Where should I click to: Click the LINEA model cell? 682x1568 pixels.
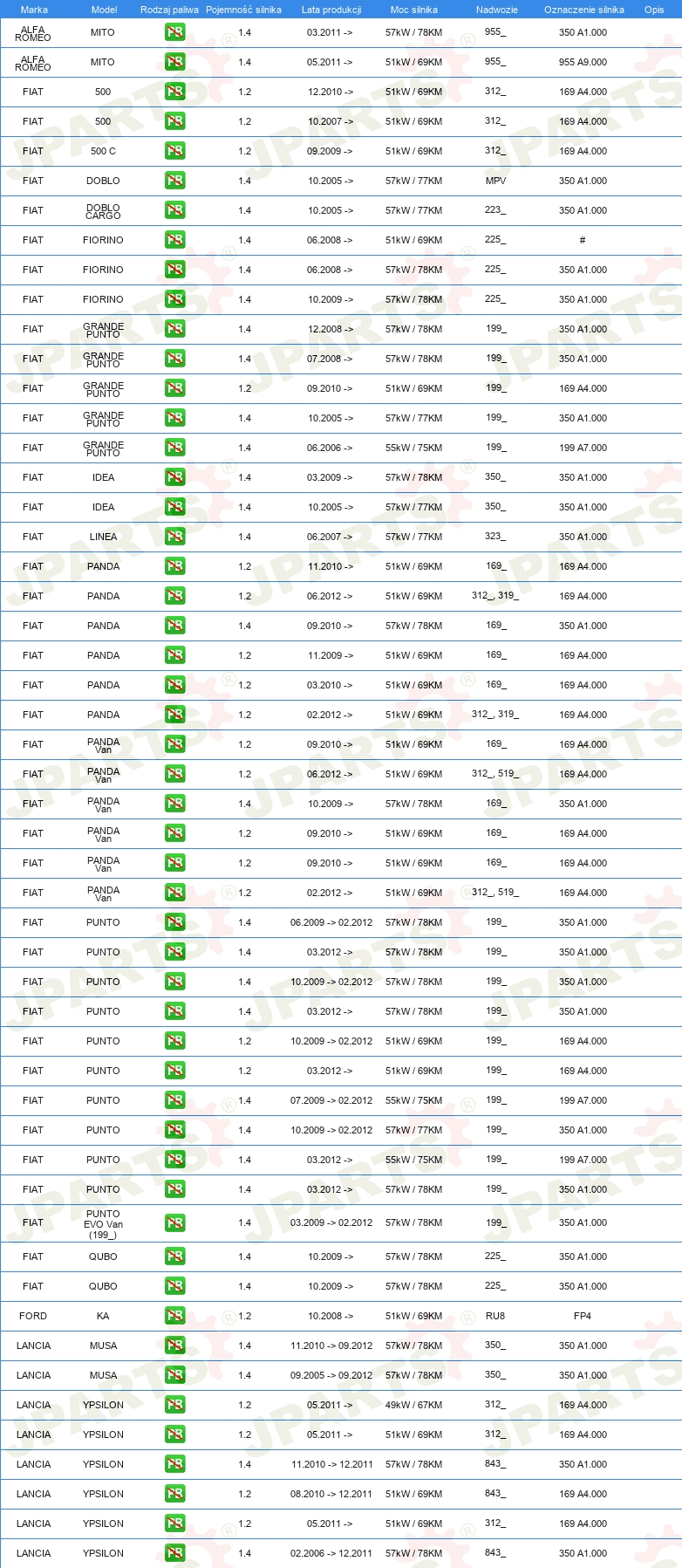coord(103,537)
